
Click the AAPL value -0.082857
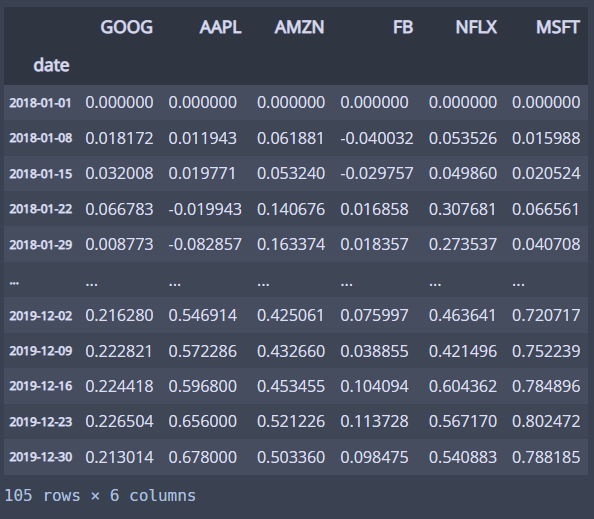(x=205, y=244)
